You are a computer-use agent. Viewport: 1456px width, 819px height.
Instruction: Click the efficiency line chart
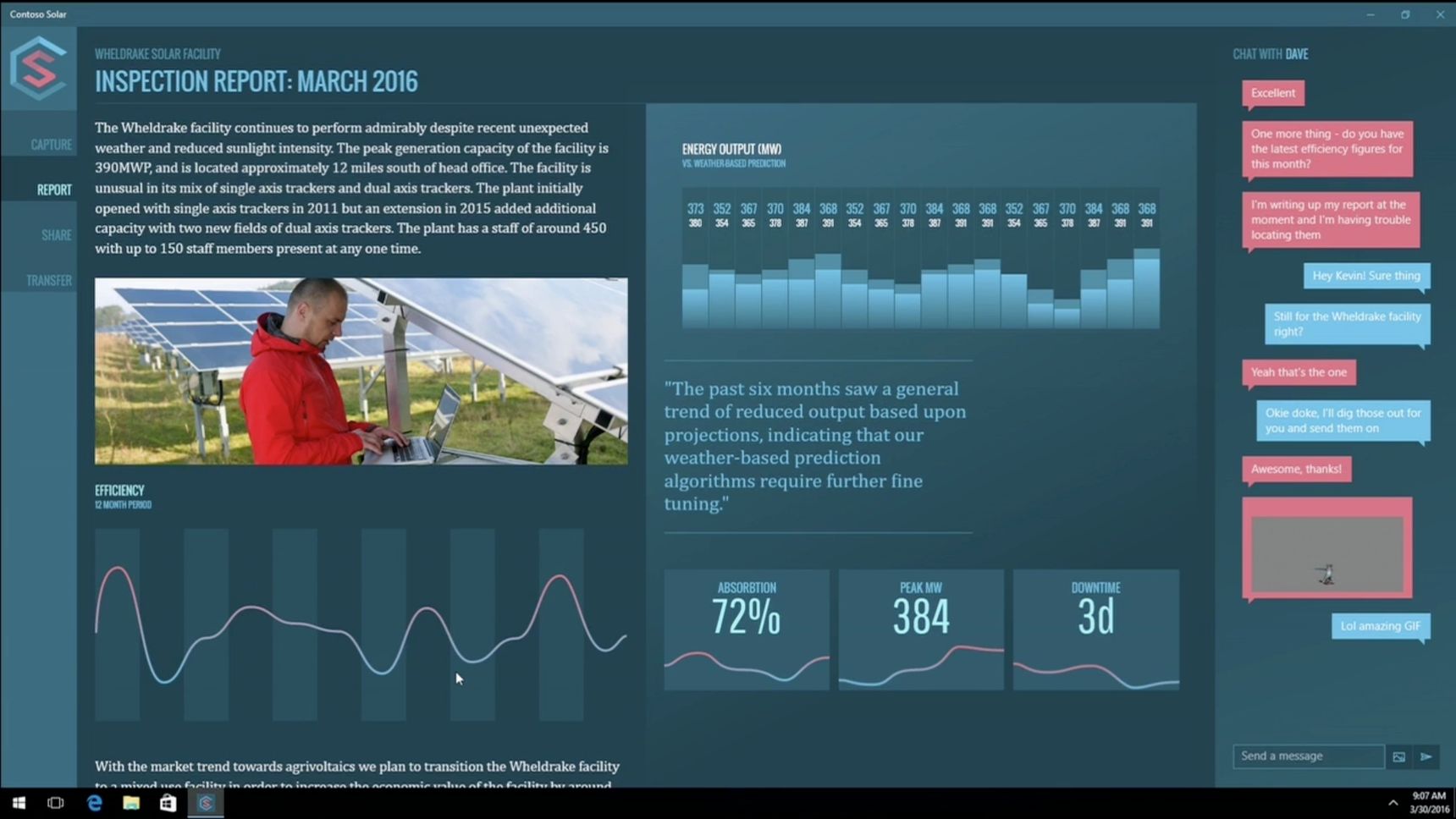[361, 625]
